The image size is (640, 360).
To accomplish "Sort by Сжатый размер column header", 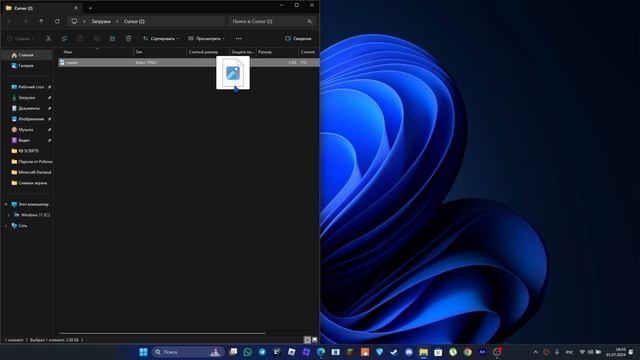I will point(208,52).
